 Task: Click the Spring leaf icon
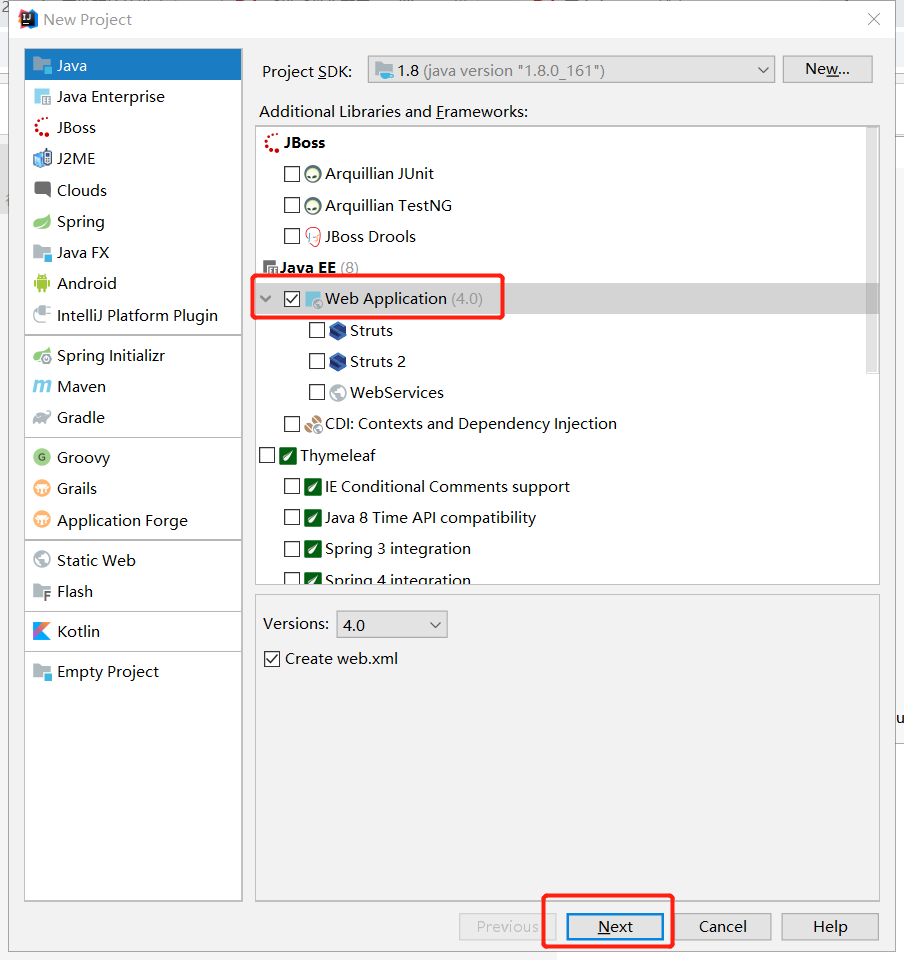pos(42,222)
